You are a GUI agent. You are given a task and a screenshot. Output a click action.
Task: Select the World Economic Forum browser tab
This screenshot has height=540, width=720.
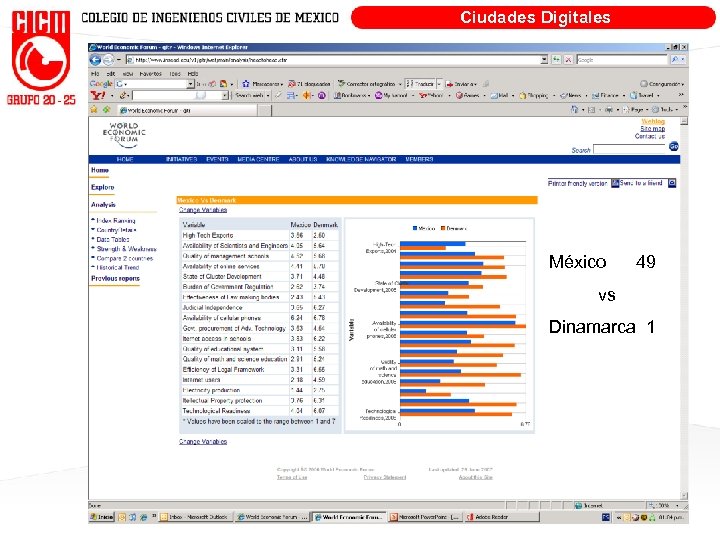tap(188, 110)
